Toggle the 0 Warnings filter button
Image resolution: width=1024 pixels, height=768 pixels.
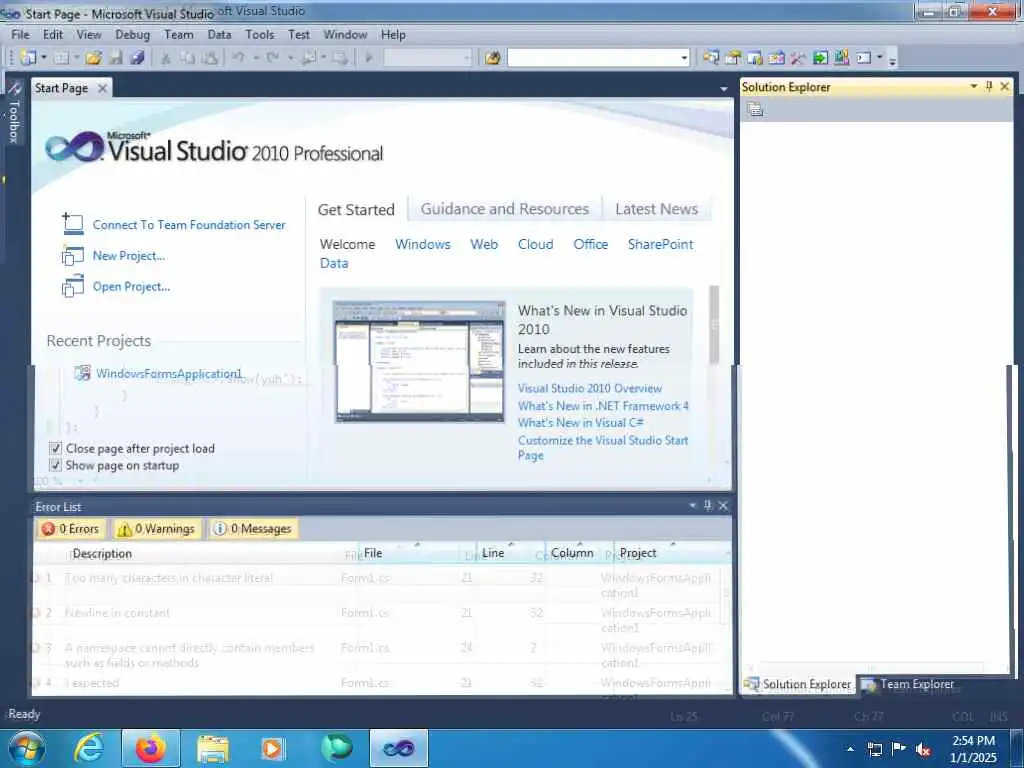tap(157, 528)
